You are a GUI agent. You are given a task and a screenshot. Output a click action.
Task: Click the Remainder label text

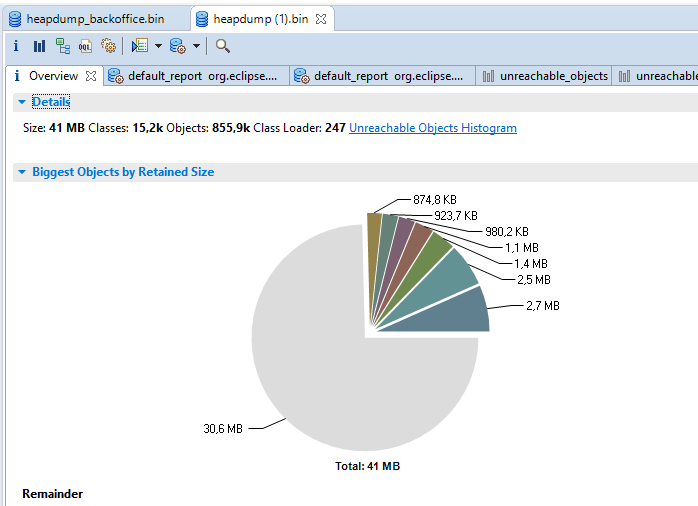click(53, 494)
